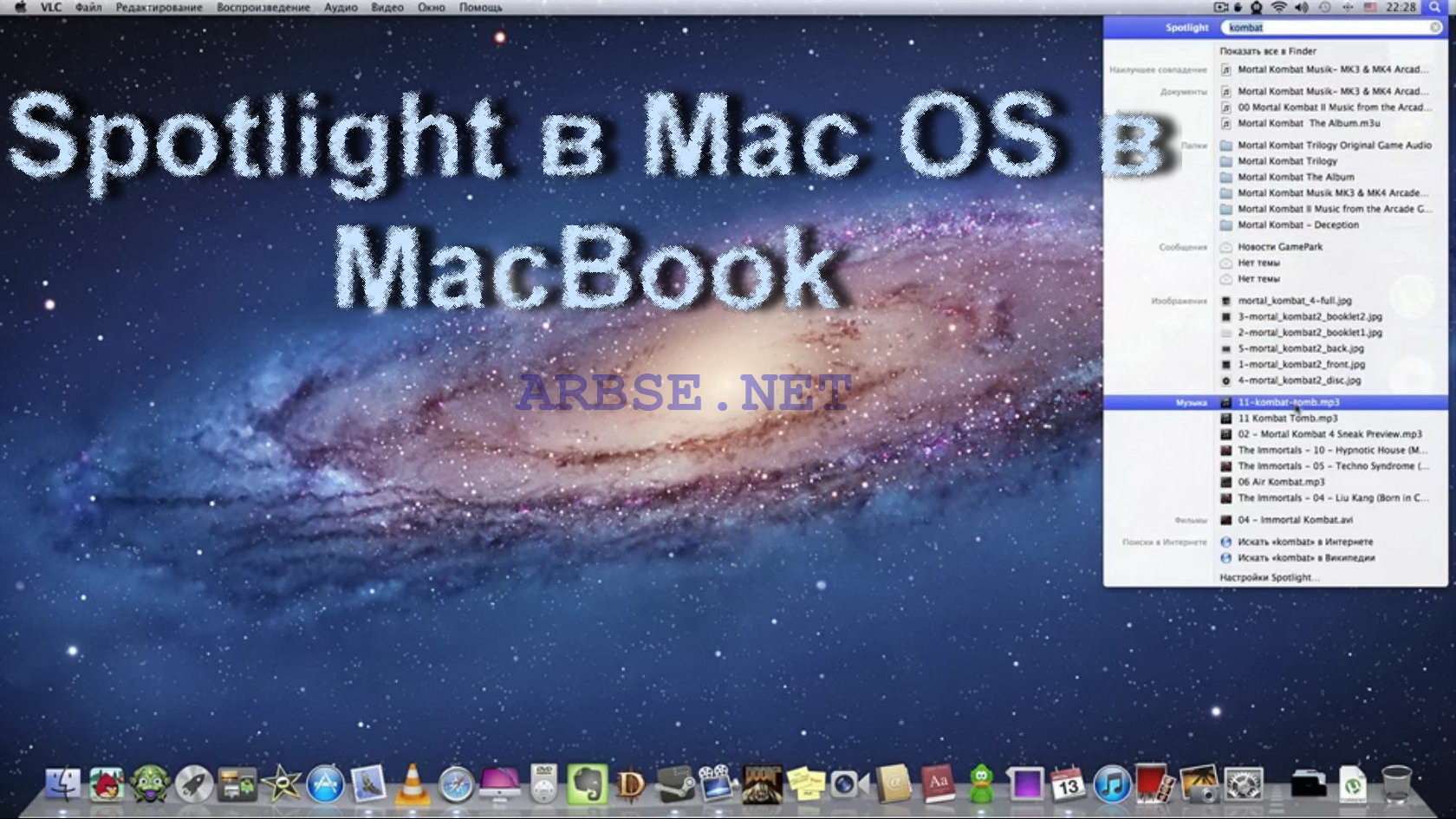Open the Apple menu

pos(21,7)
